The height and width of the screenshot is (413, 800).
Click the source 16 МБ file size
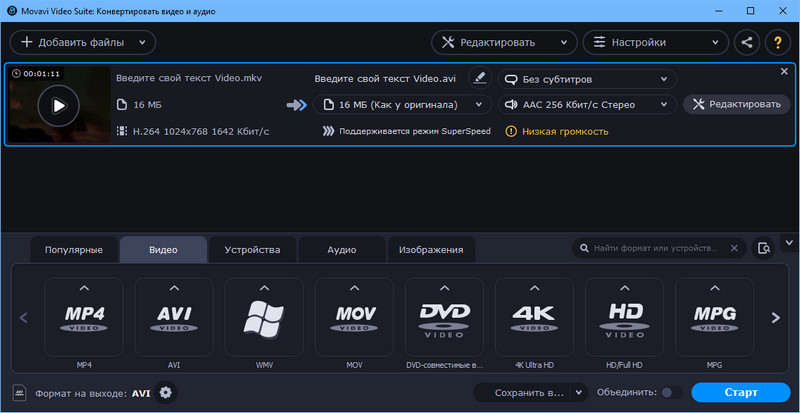click(147, 105)
